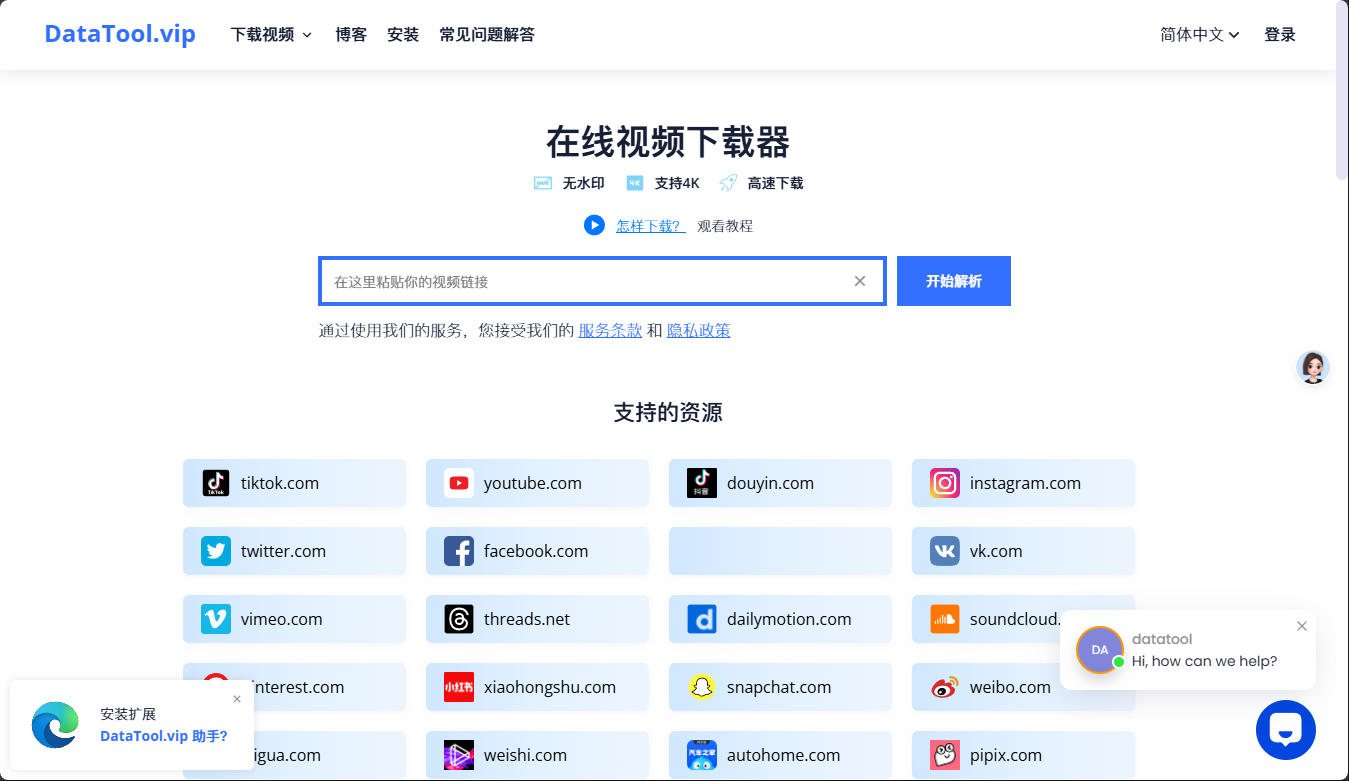Click the blue play tutorial icon
The image size is (1349, 781).
point(594,226)
